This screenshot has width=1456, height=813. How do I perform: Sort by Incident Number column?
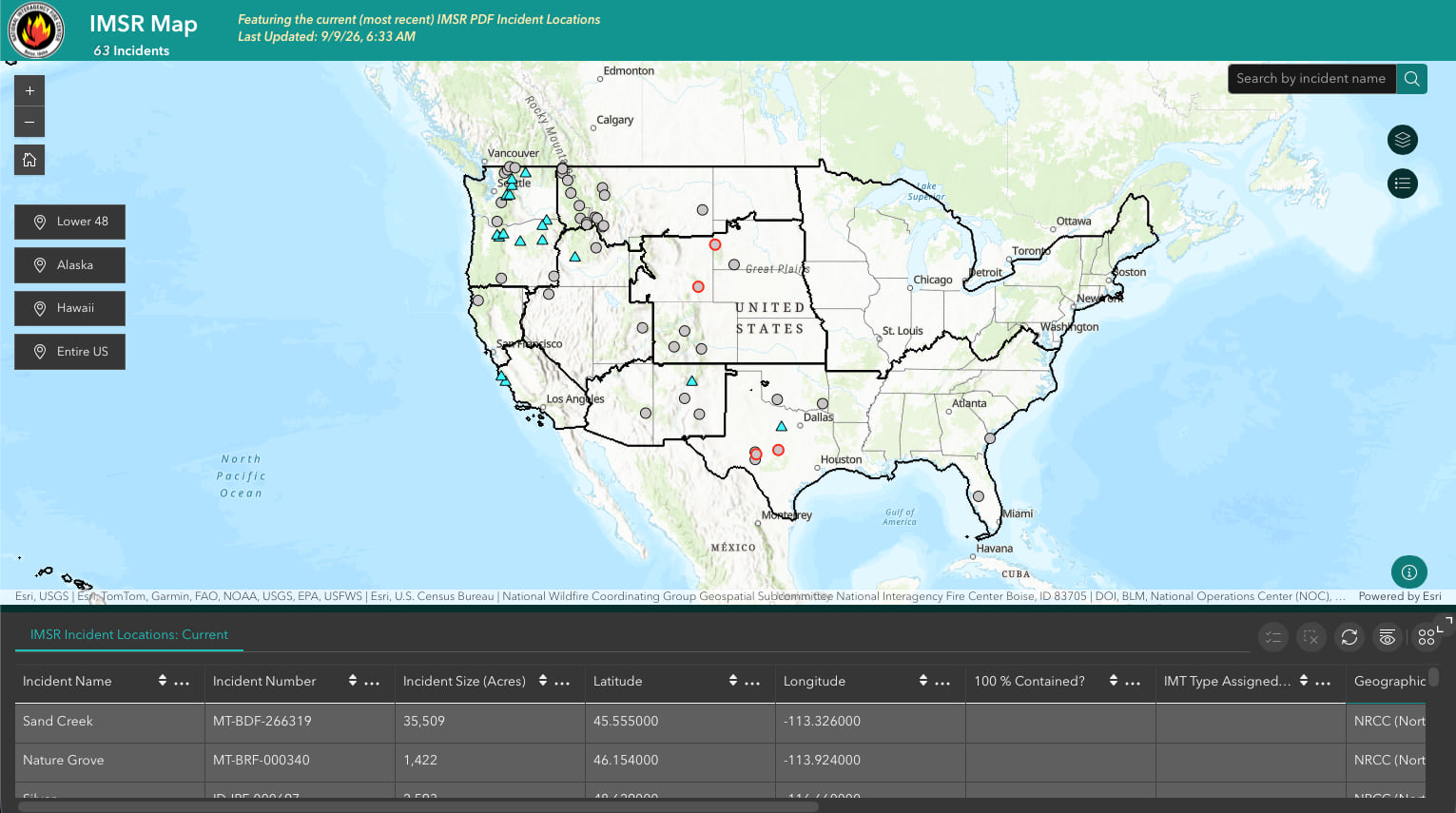pos(353,681)
